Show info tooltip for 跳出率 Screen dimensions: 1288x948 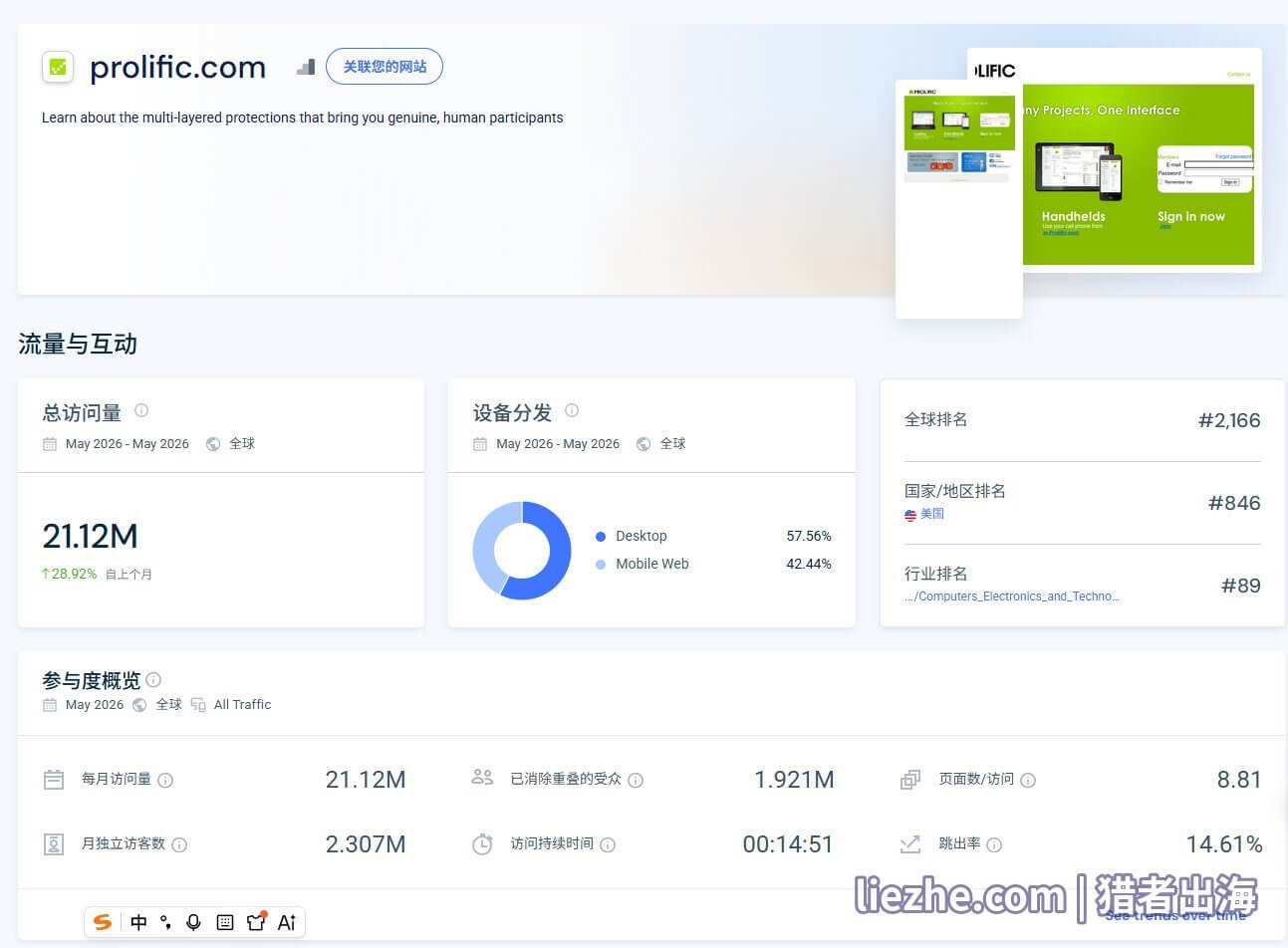pyautogui.click(x=994, y=845)
